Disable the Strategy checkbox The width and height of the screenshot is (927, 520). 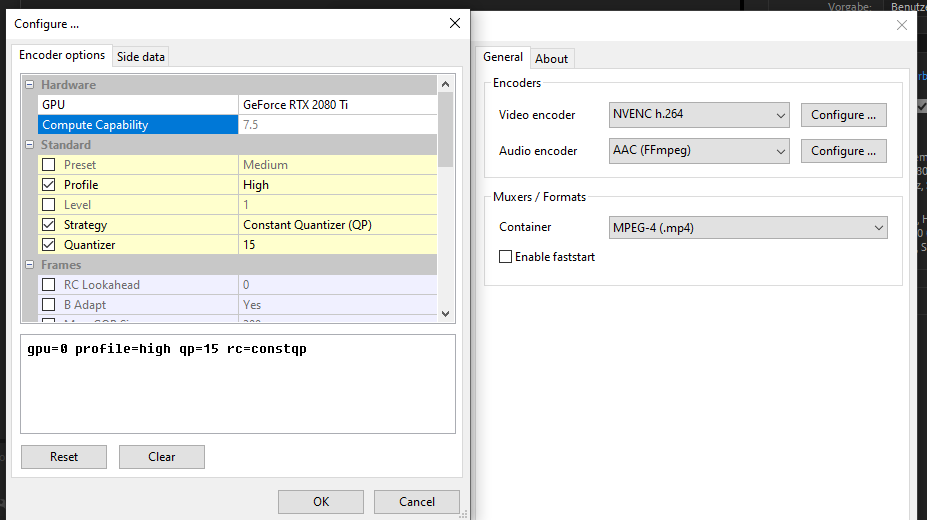[x=48, y=225]
